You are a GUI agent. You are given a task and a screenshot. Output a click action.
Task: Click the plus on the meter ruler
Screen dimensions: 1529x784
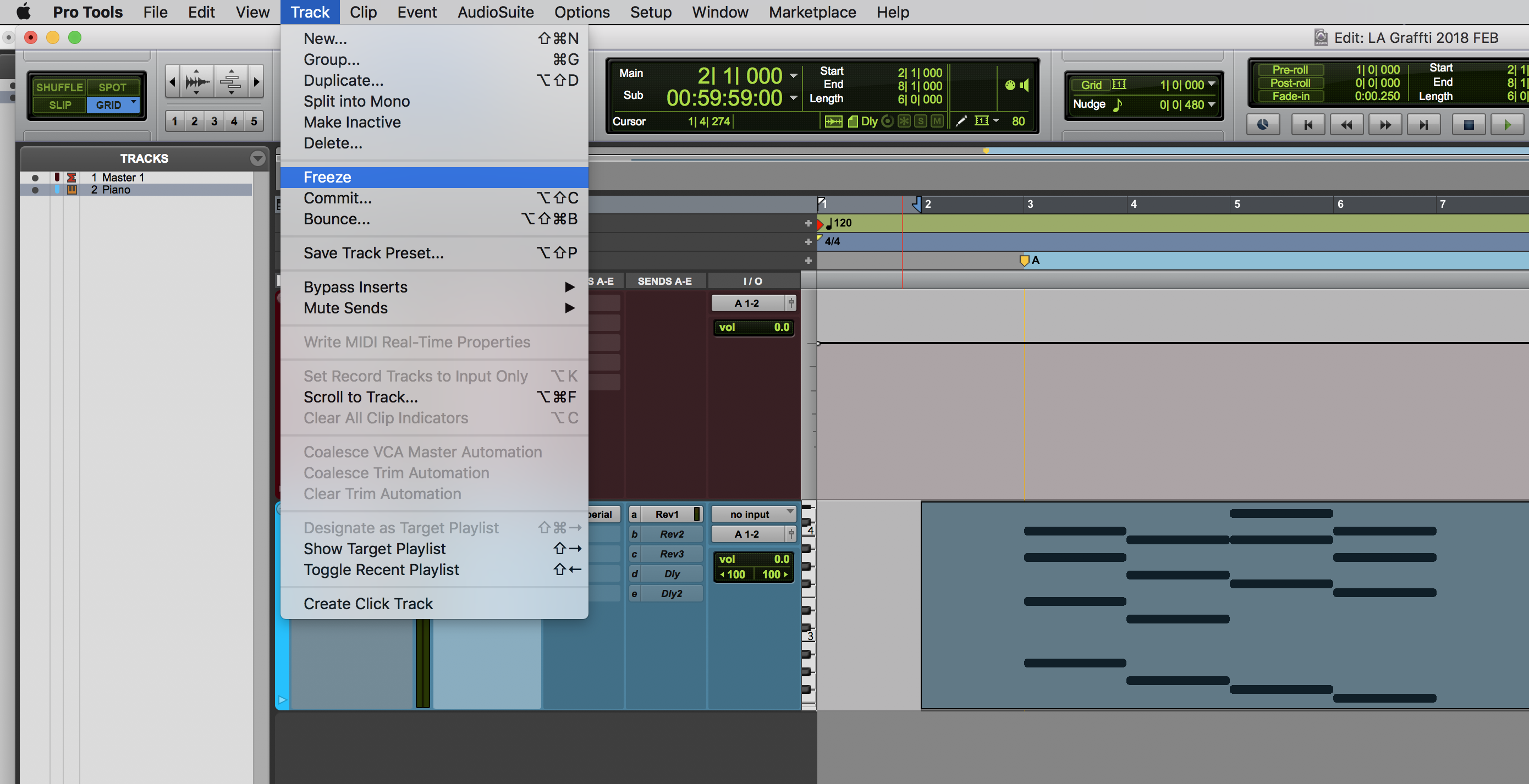[x=808, y=241]
